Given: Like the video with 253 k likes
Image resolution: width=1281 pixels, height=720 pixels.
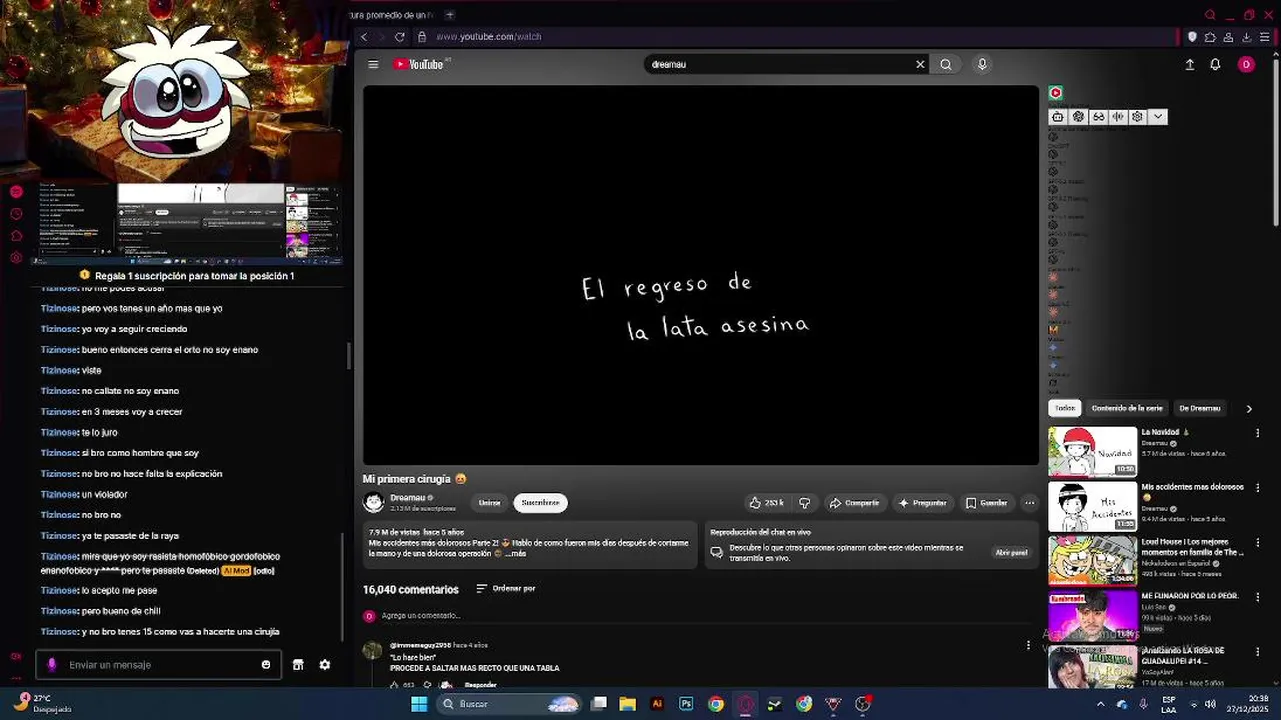Looking at the screenshot, I should 766,503.
